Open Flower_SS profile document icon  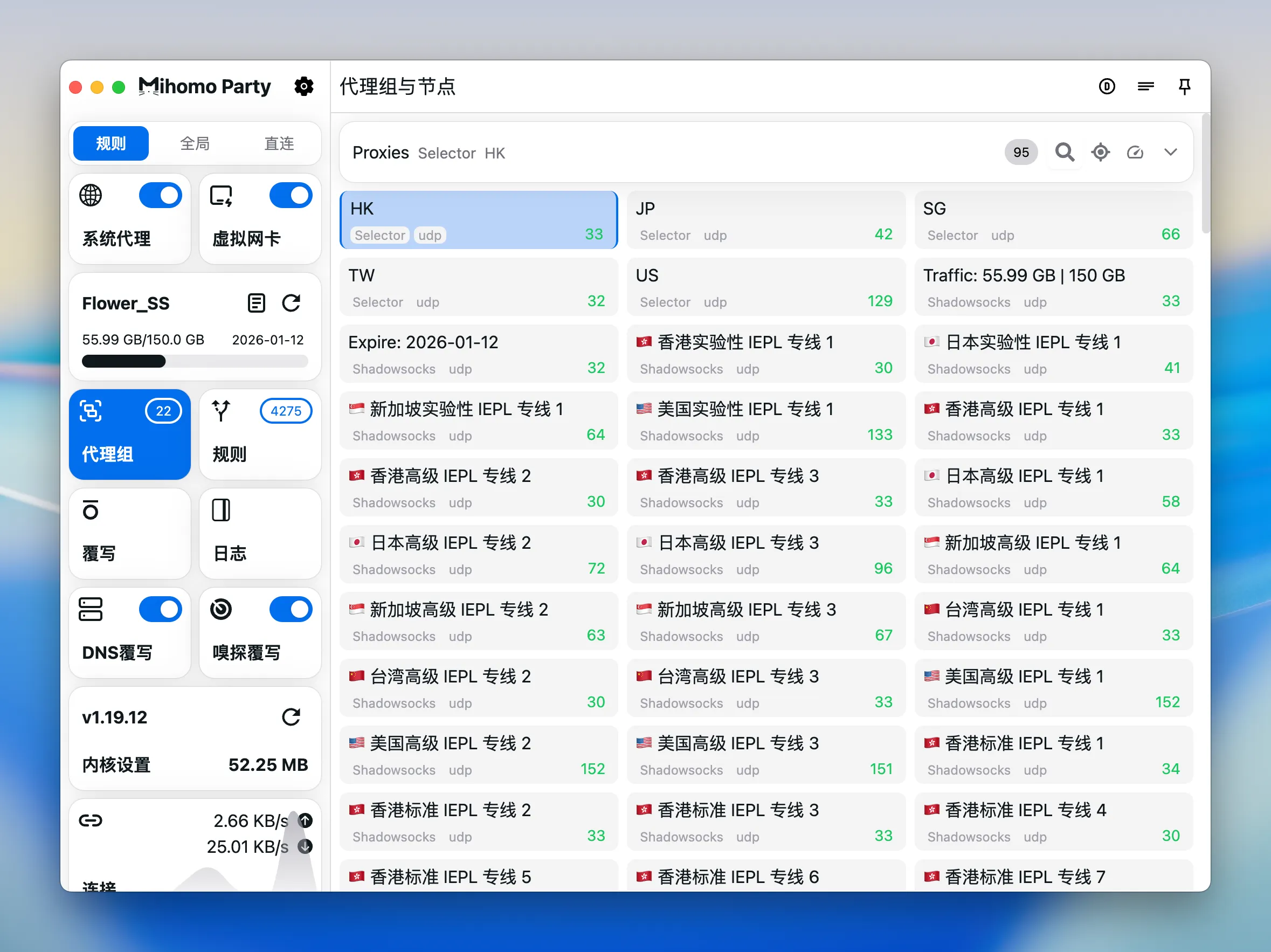point(256,303)
